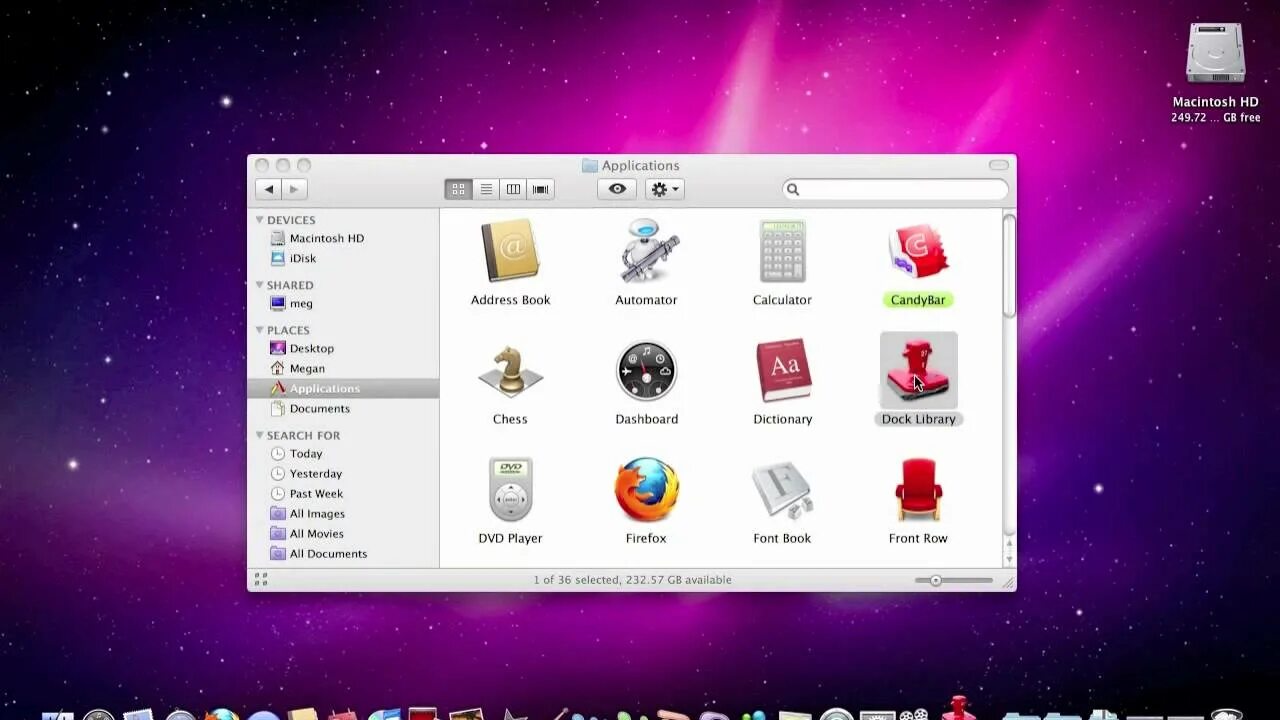The height and width of the screenshot is (720, 1280).
Task: Select the Dictionary book icon
Action: (x=783, y=370)
